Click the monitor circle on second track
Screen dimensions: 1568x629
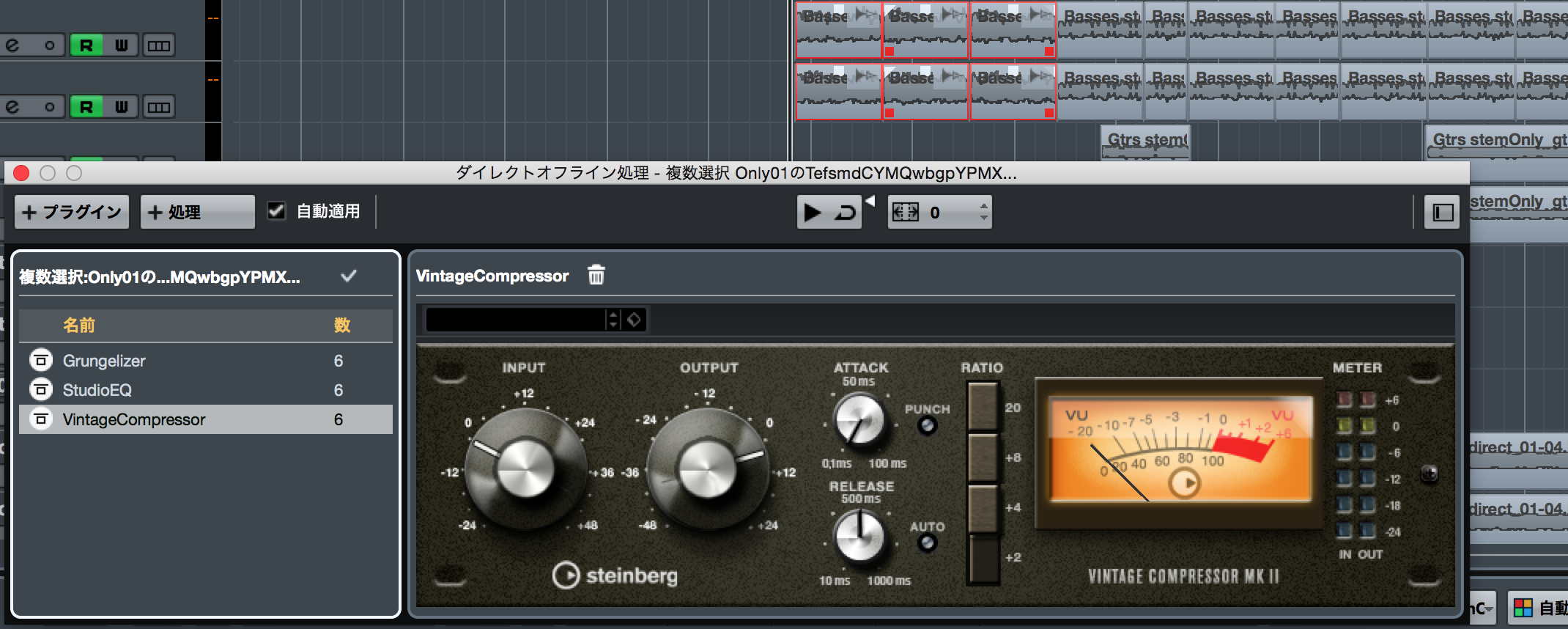click(x=49, y=107)
